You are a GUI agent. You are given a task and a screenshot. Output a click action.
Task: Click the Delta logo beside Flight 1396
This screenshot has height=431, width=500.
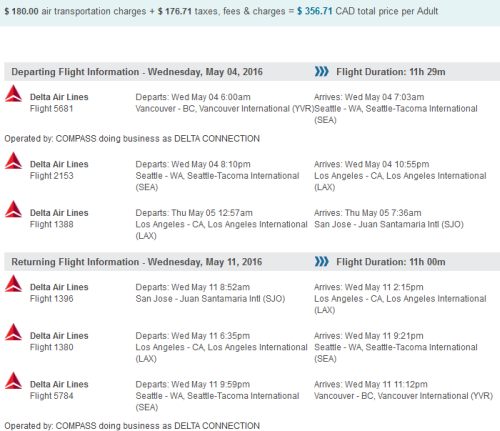click(x=13, y=284)
